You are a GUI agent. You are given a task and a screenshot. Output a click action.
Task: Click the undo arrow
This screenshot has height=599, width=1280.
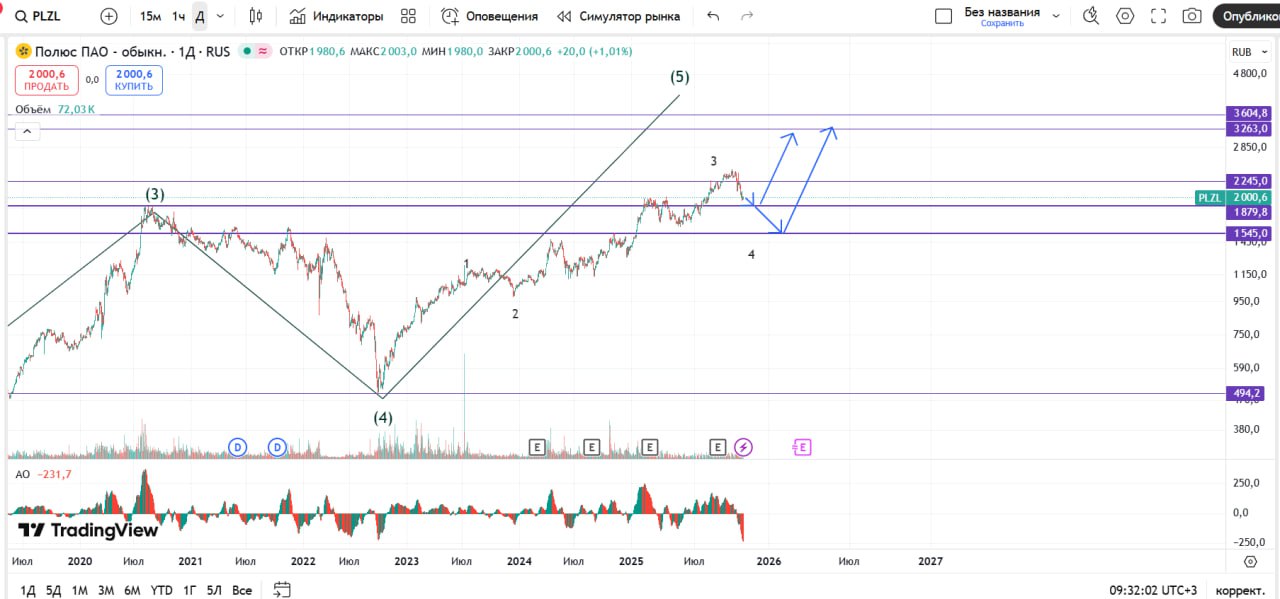tap(713, 16)
